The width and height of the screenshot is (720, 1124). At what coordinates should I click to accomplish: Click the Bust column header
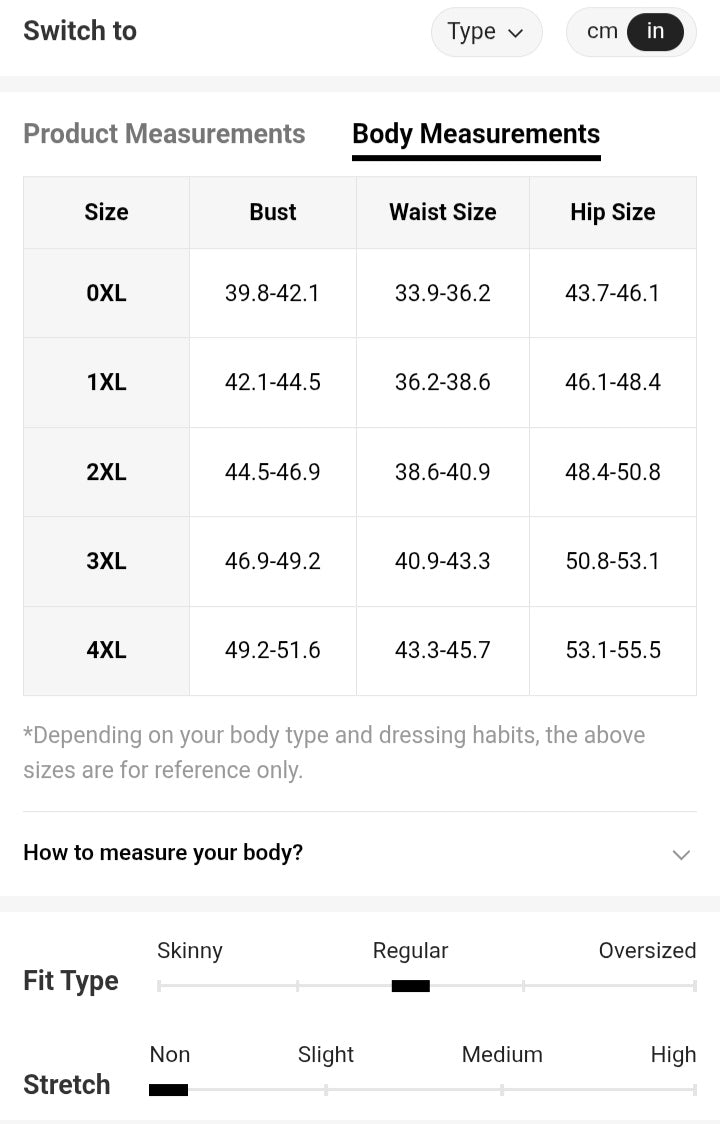[273, 212]
